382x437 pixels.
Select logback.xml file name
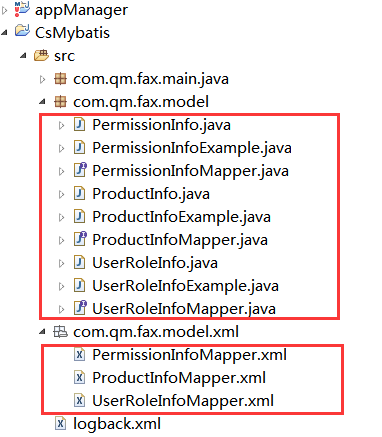coord(117,424)
